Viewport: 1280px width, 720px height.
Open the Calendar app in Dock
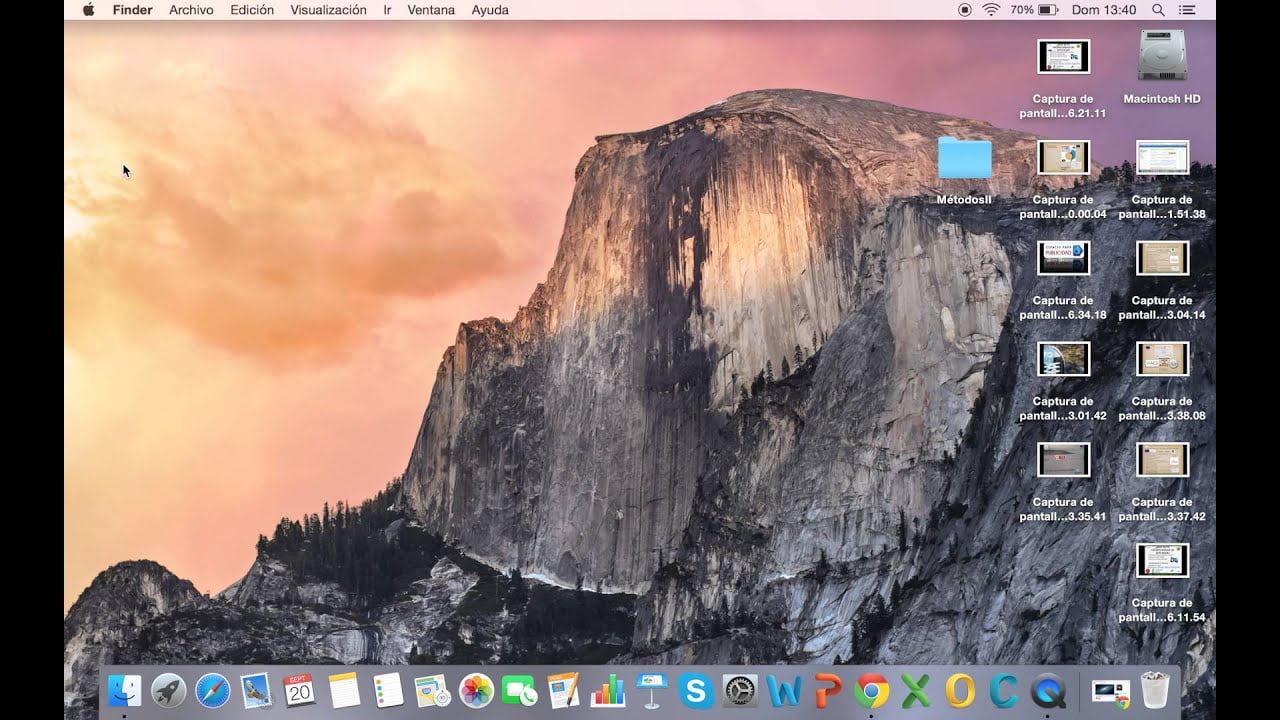[299, 690]
